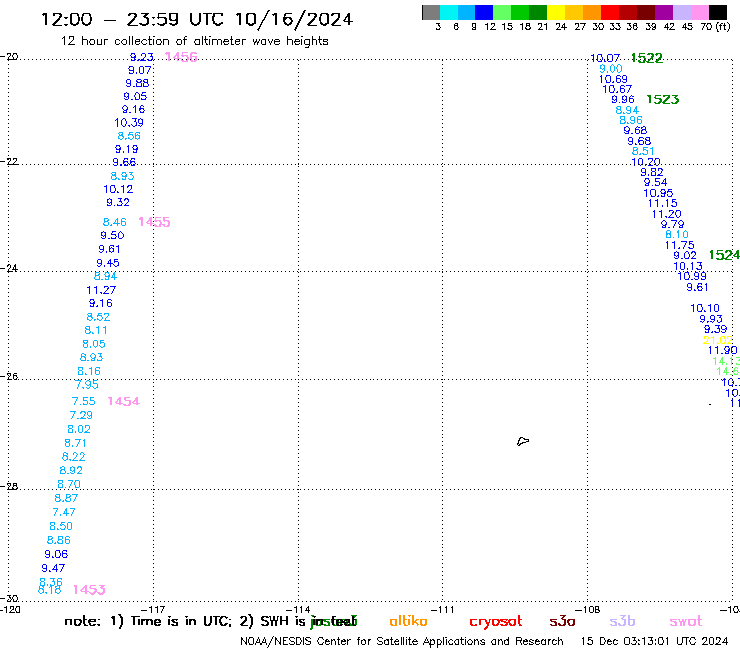The width and height of the screenshot is (740, 650).
Task: Click the altika satellite legend label
Action: pyautogui.click(x=408, y=621)
